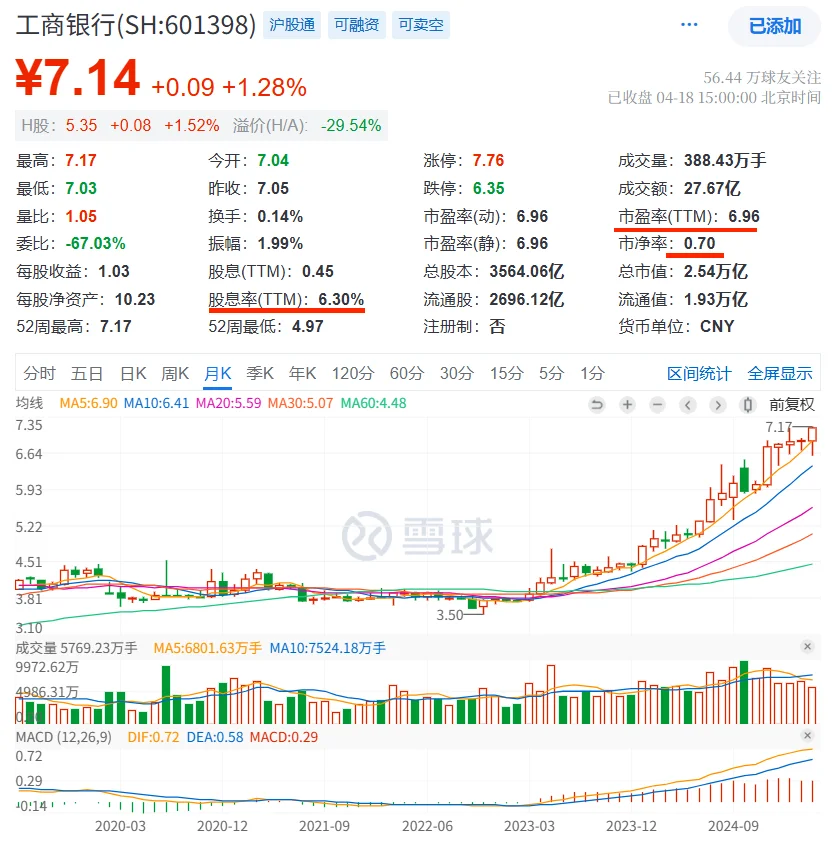Click the 3.50 low price chart marker

pos(449,615)
